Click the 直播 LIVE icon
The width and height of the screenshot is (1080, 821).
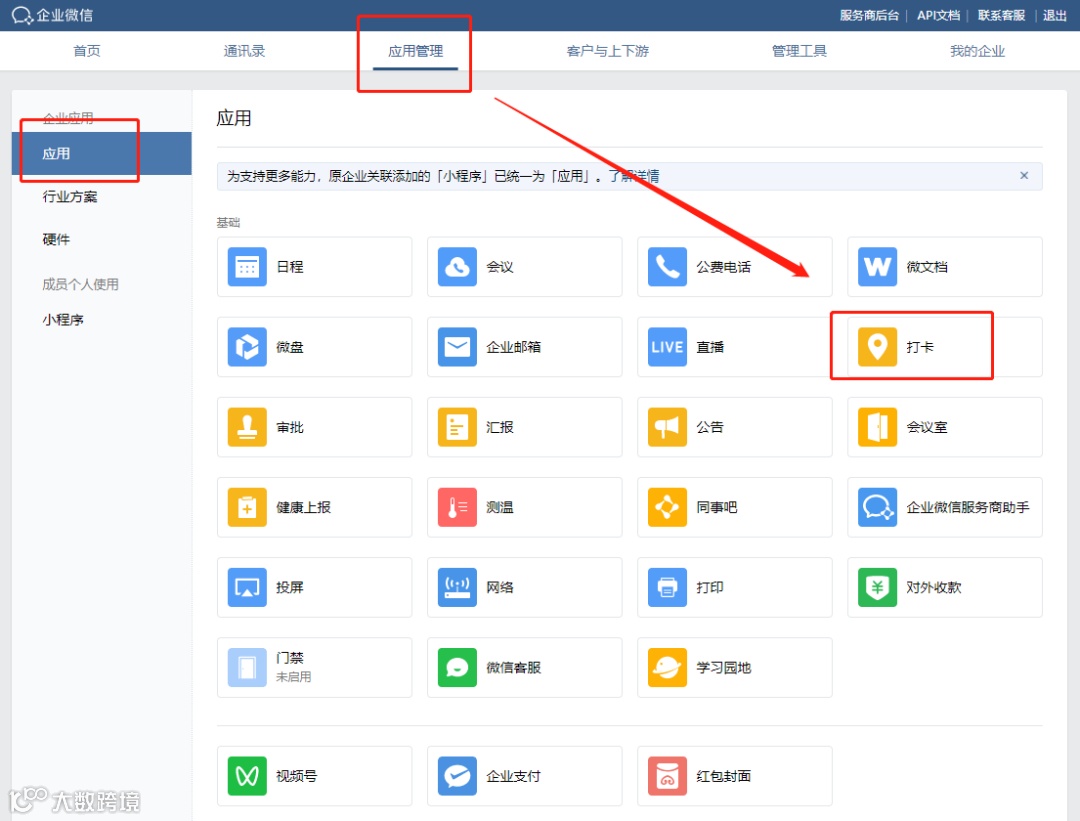coord(667,347)
